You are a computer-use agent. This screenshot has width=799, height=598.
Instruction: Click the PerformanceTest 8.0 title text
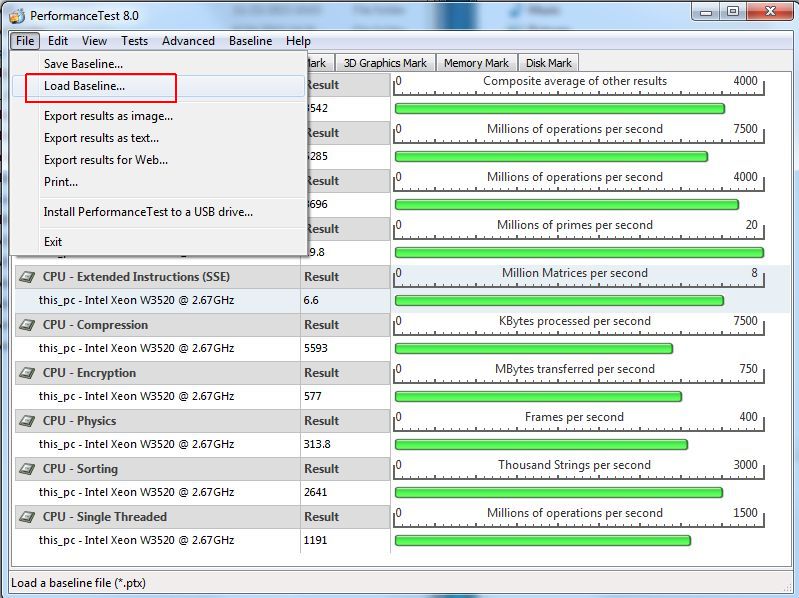[84, 16]
